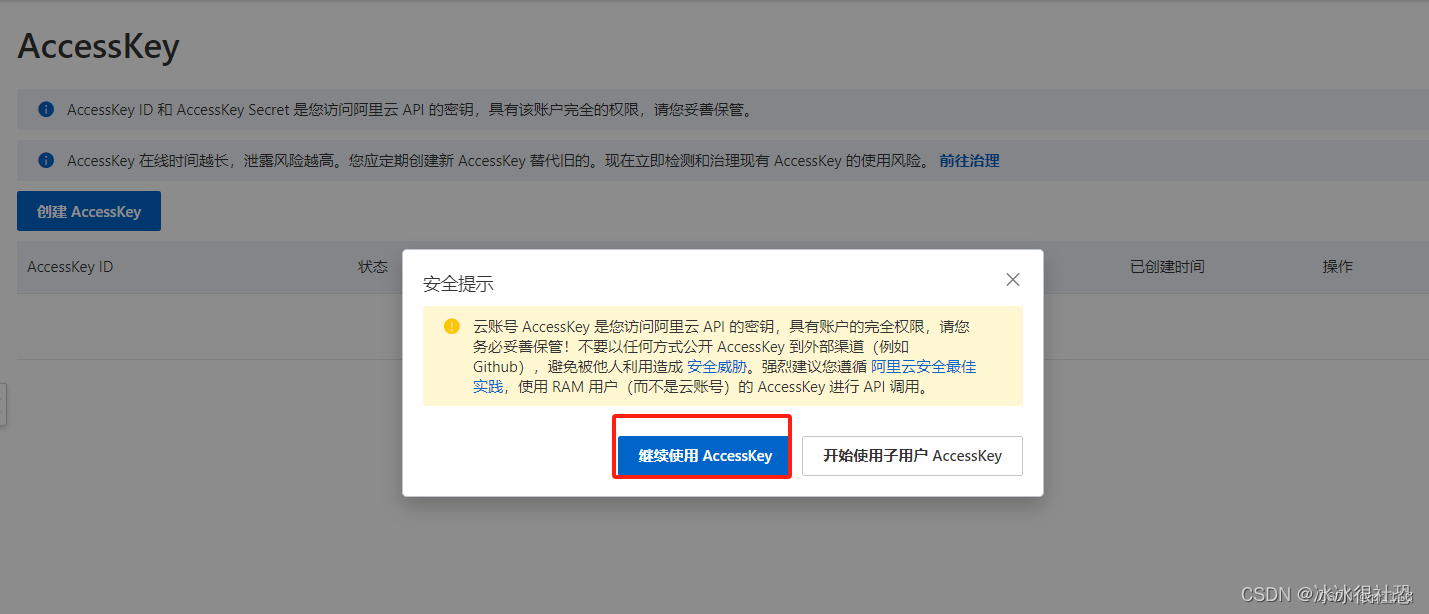Click info icon beside AccessKey Secret notice
Viewport: 1429px width, 614px height.
46,109
